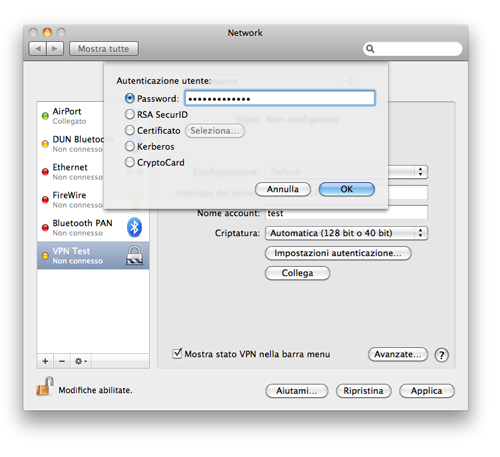Click the forward navigation arrow
The image size is (500, 457).
pos(55,49)
